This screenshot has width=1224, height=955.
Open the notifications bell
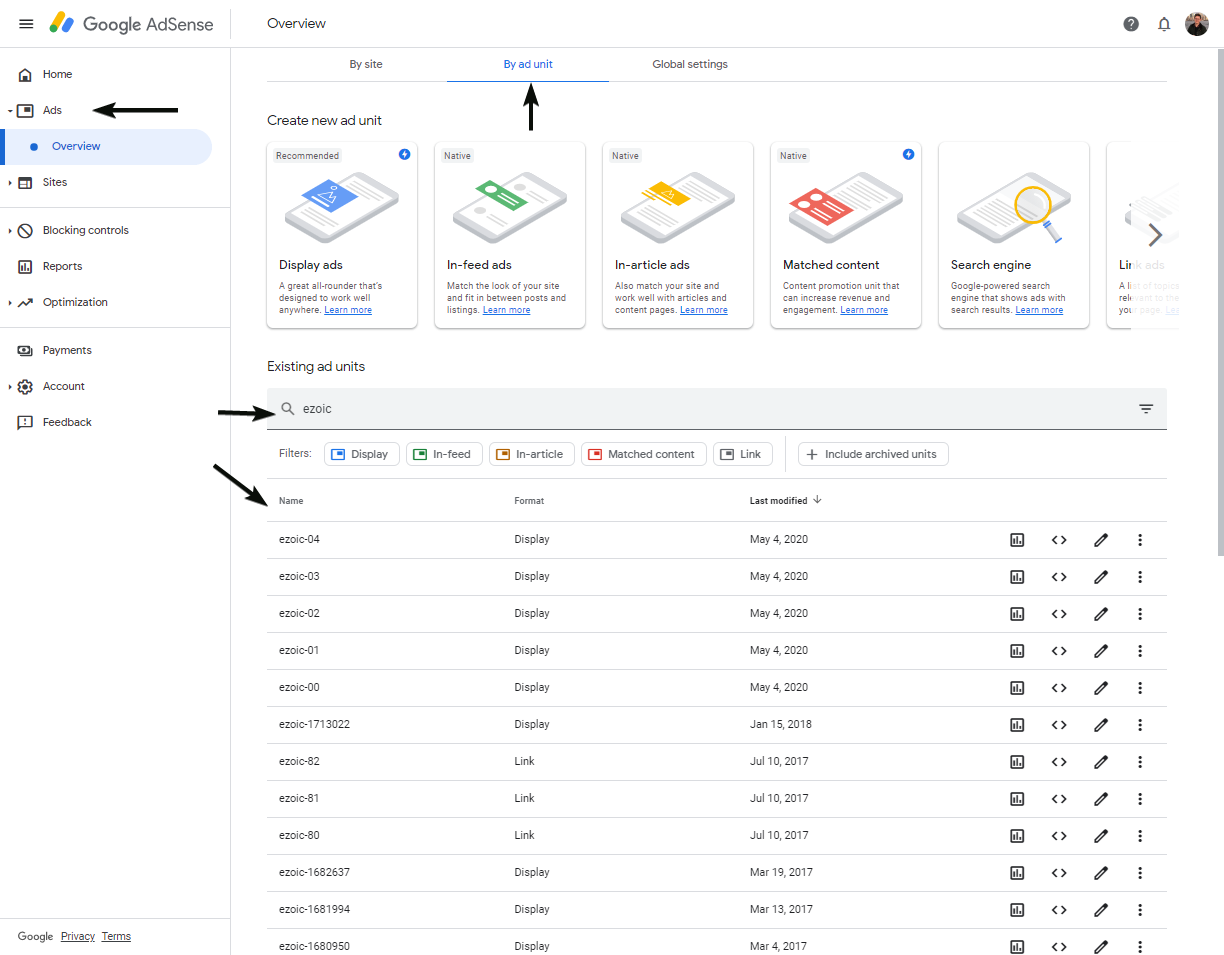point(1164,24)
